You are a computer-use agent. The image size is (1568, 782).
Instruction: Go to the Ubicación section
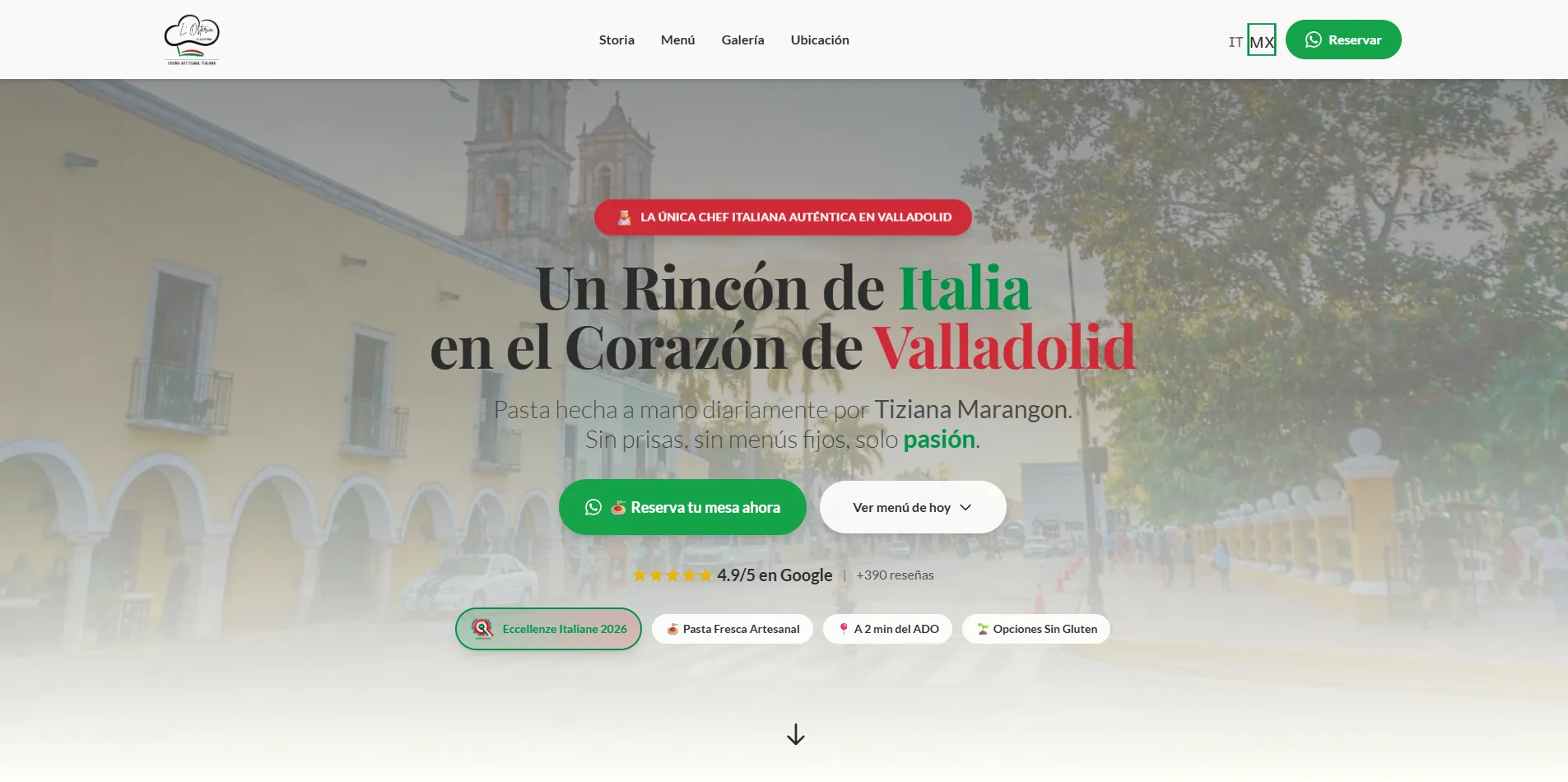[x=820, y=40]
